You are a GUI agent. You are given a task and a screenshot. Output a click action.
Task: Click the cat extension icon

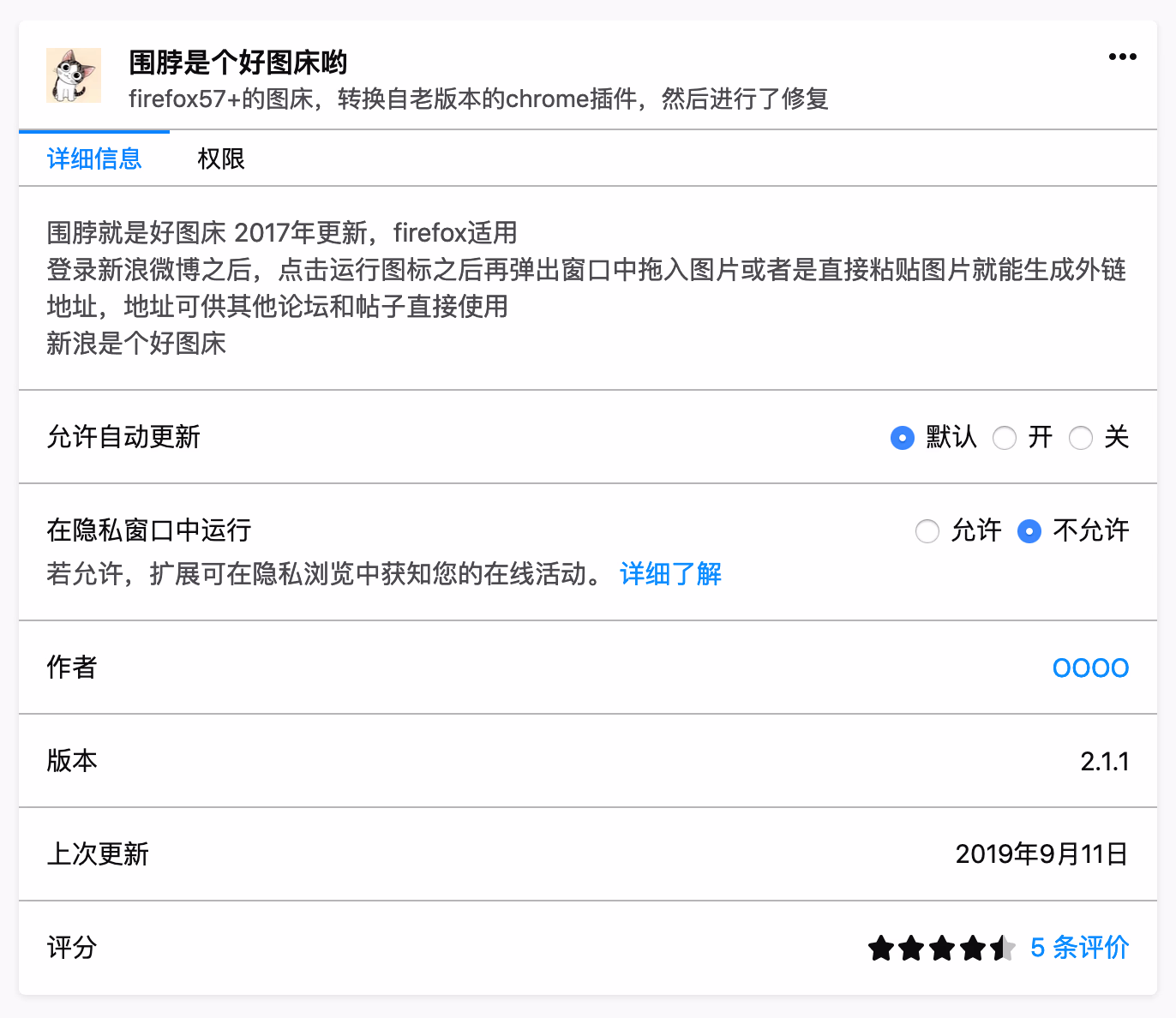pyautogui.click(x=73, y=75)
